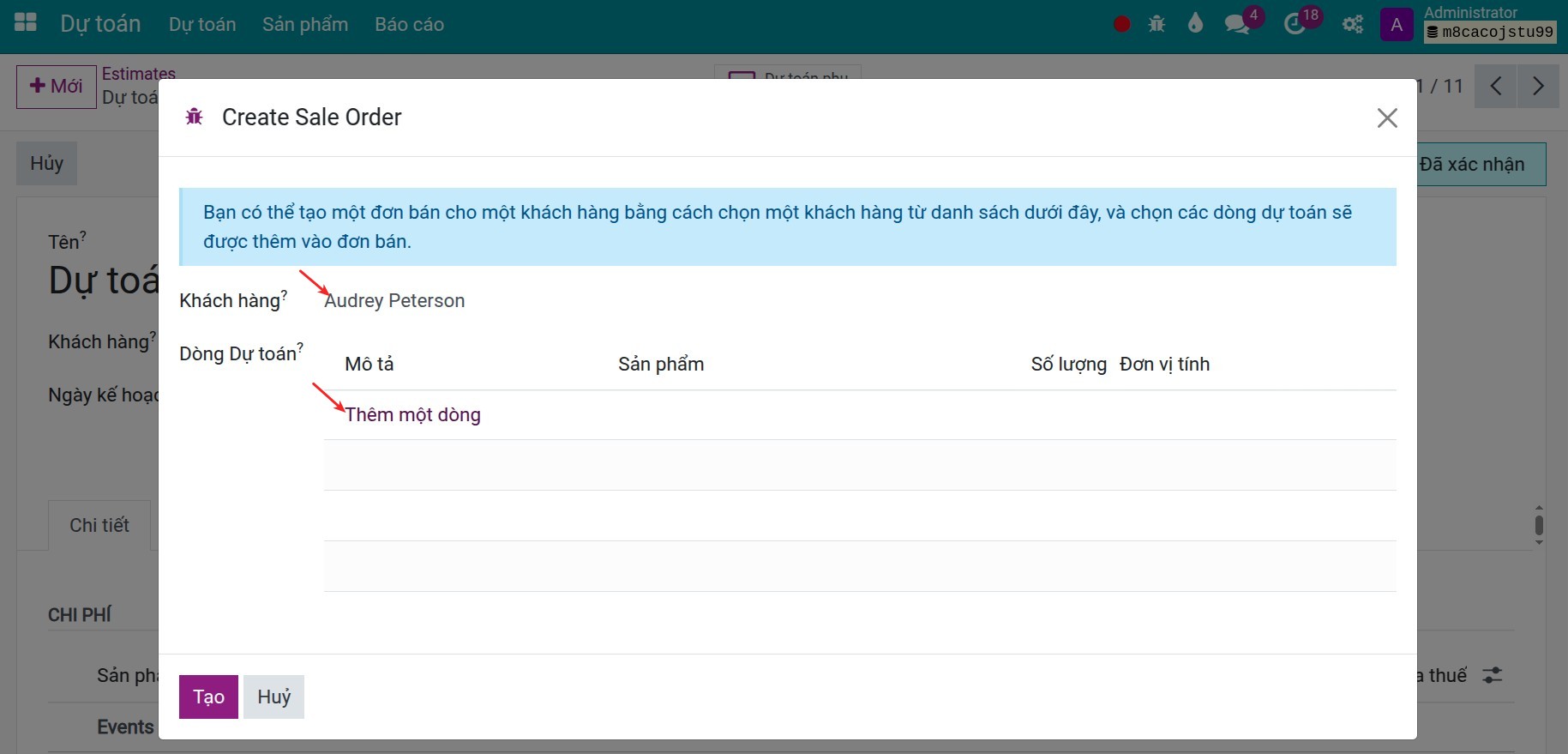This screenshot has height=754, width=1568.
Task: Click the Mô tả column header
Action: 369,364
